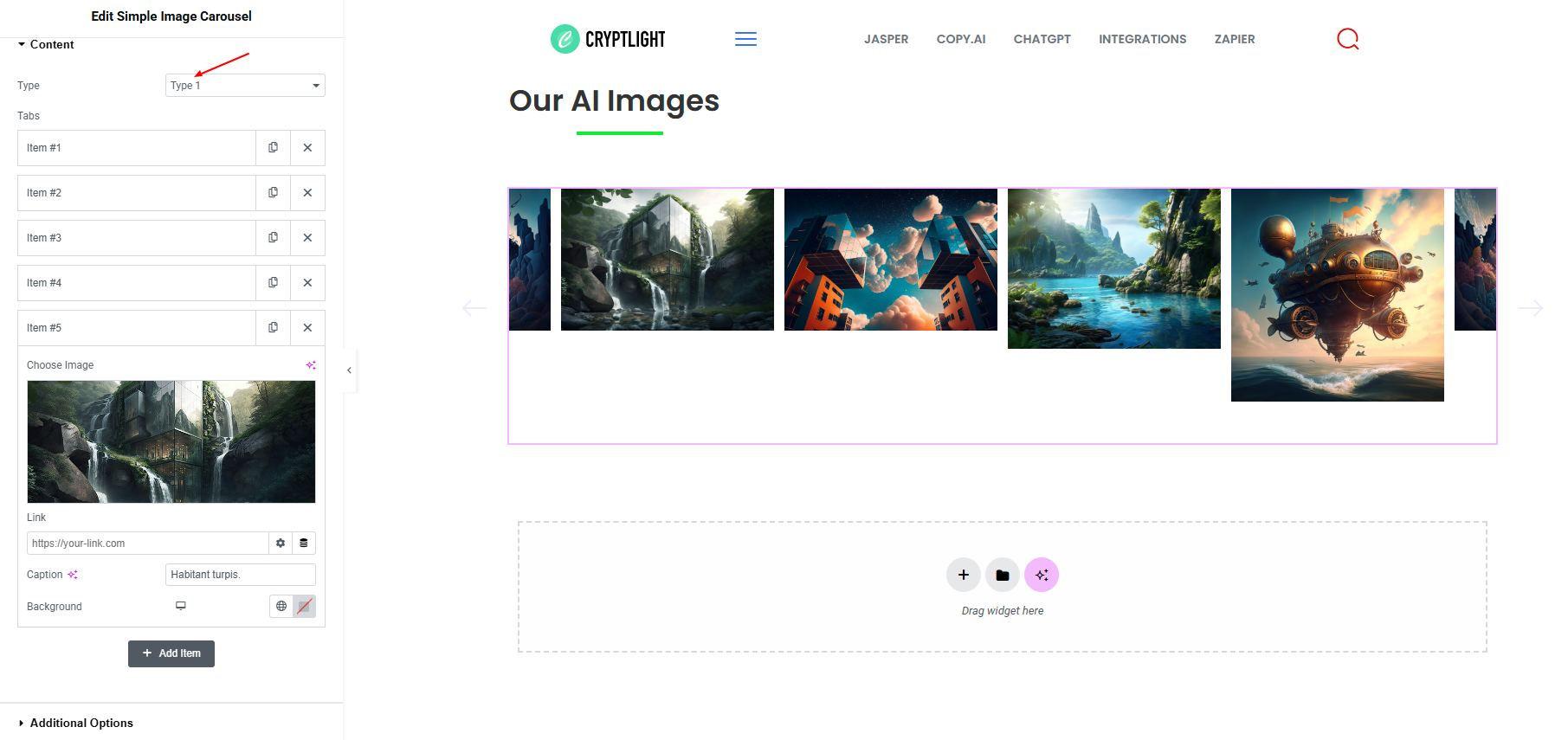The width and height of the screenshot is (1568, 740).
Task: Open the CHATGPT menu item
Action: click(x=1042, y=39)
